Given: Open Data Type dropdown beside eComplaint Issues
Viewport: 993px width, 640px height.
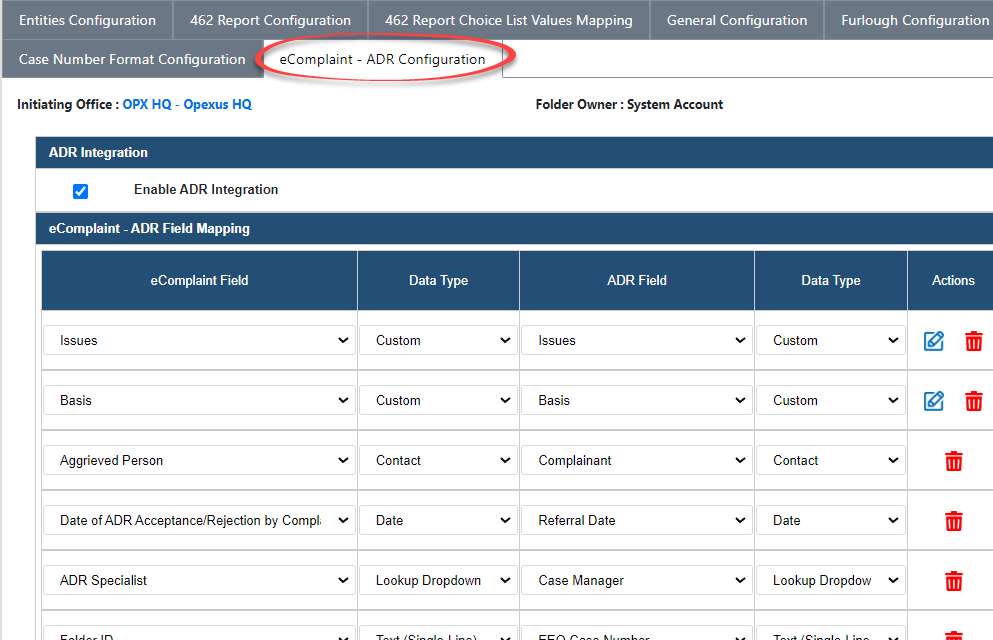Looking at the screenshot, I should (x=438, y=340).
